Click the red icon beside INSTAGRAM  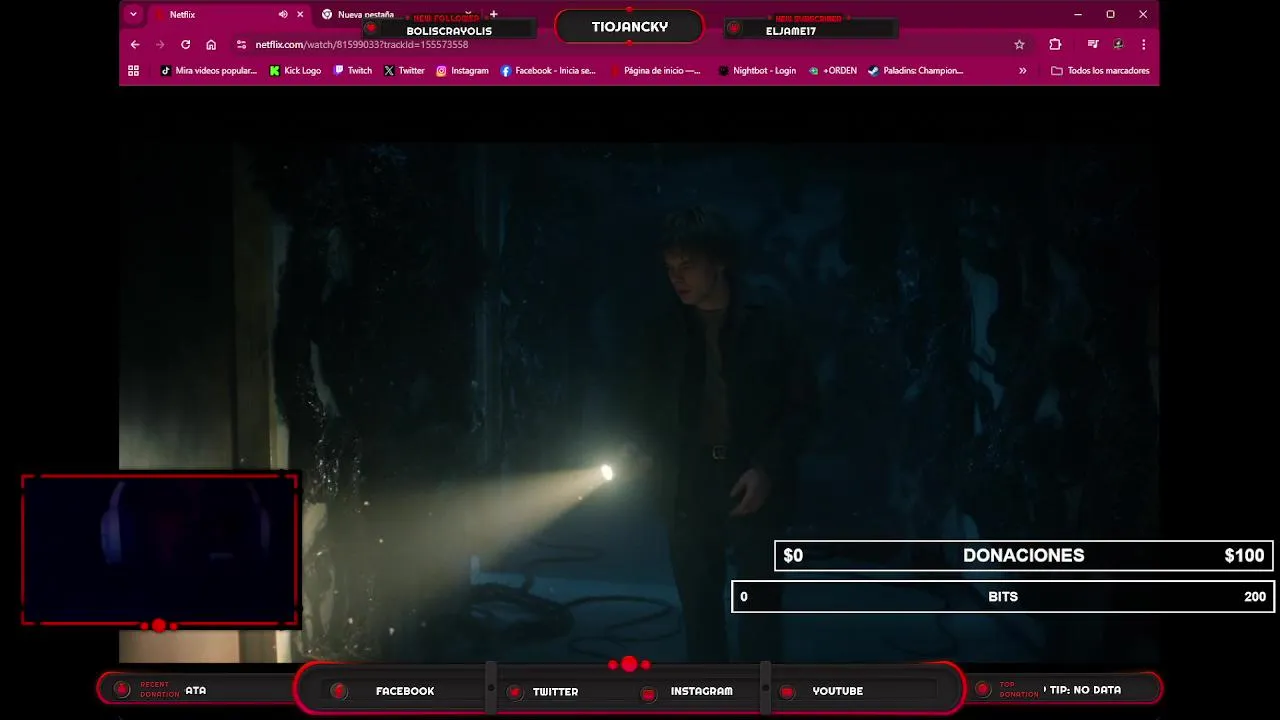coord(648,693)
